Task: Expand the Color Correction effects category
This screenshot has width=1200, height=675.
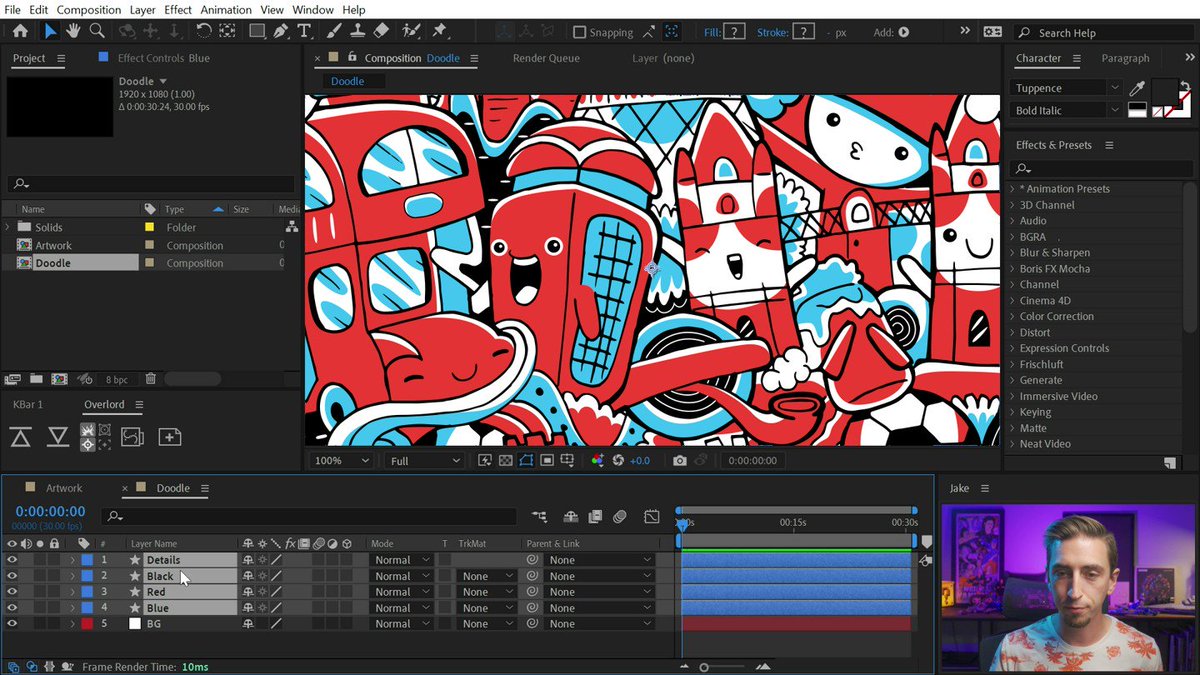Action: [1012, 316]
